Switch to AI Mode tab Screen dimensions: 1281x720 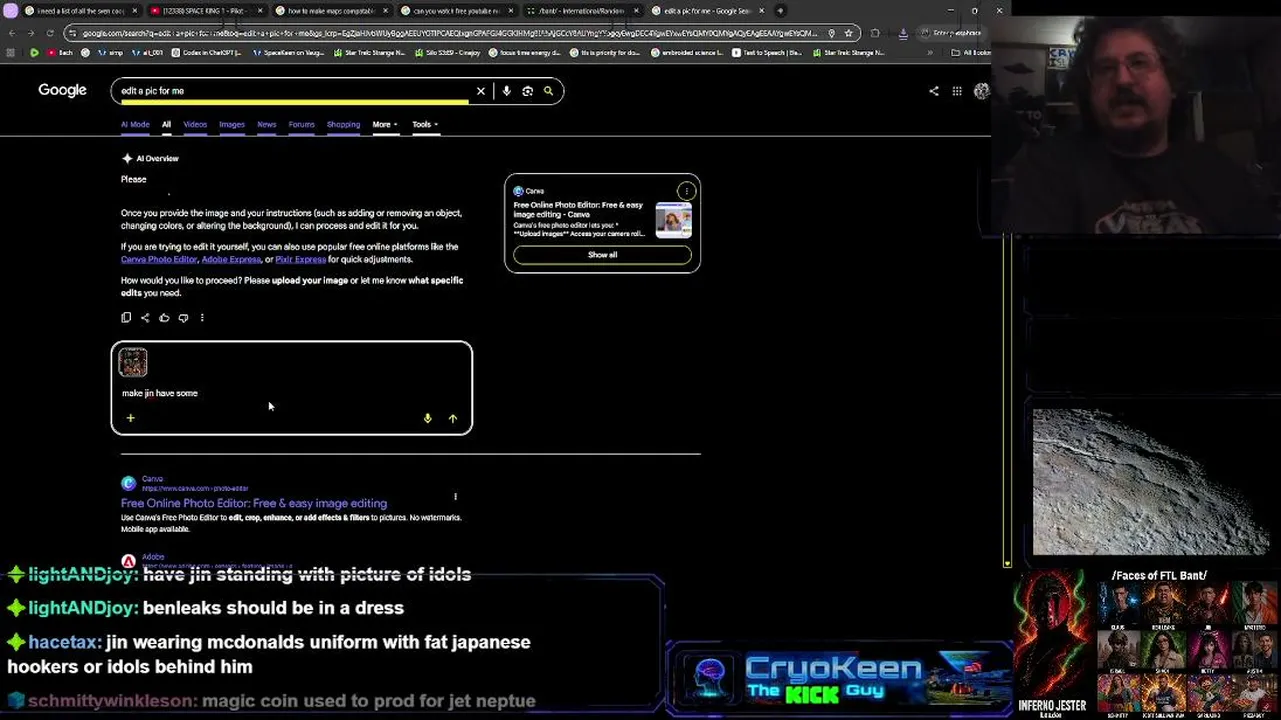coord(135,125)
